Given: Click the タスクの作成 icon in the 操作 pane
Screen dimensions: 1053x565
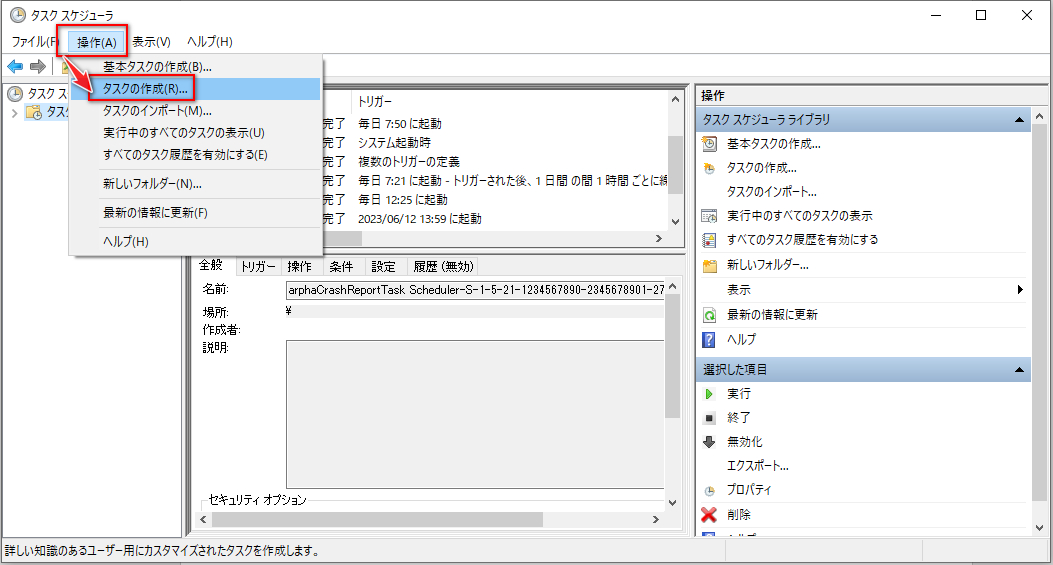Looking at the screenshot, I should (x=709, y=168).
